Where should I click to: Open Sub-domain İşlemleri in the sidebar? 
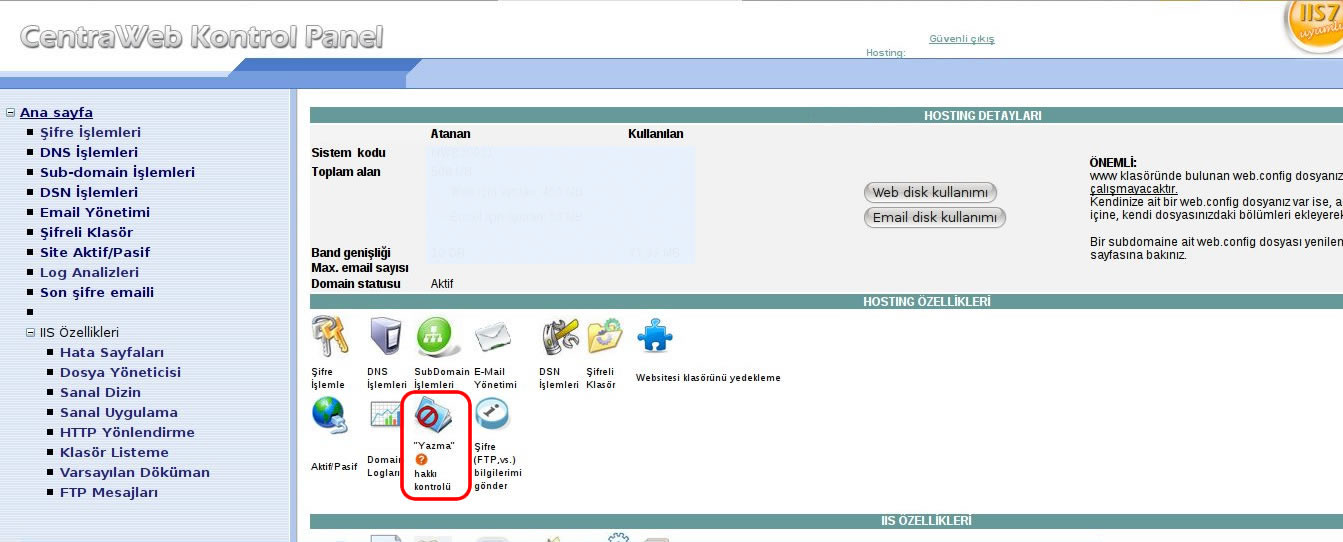[x=117, y=173]
